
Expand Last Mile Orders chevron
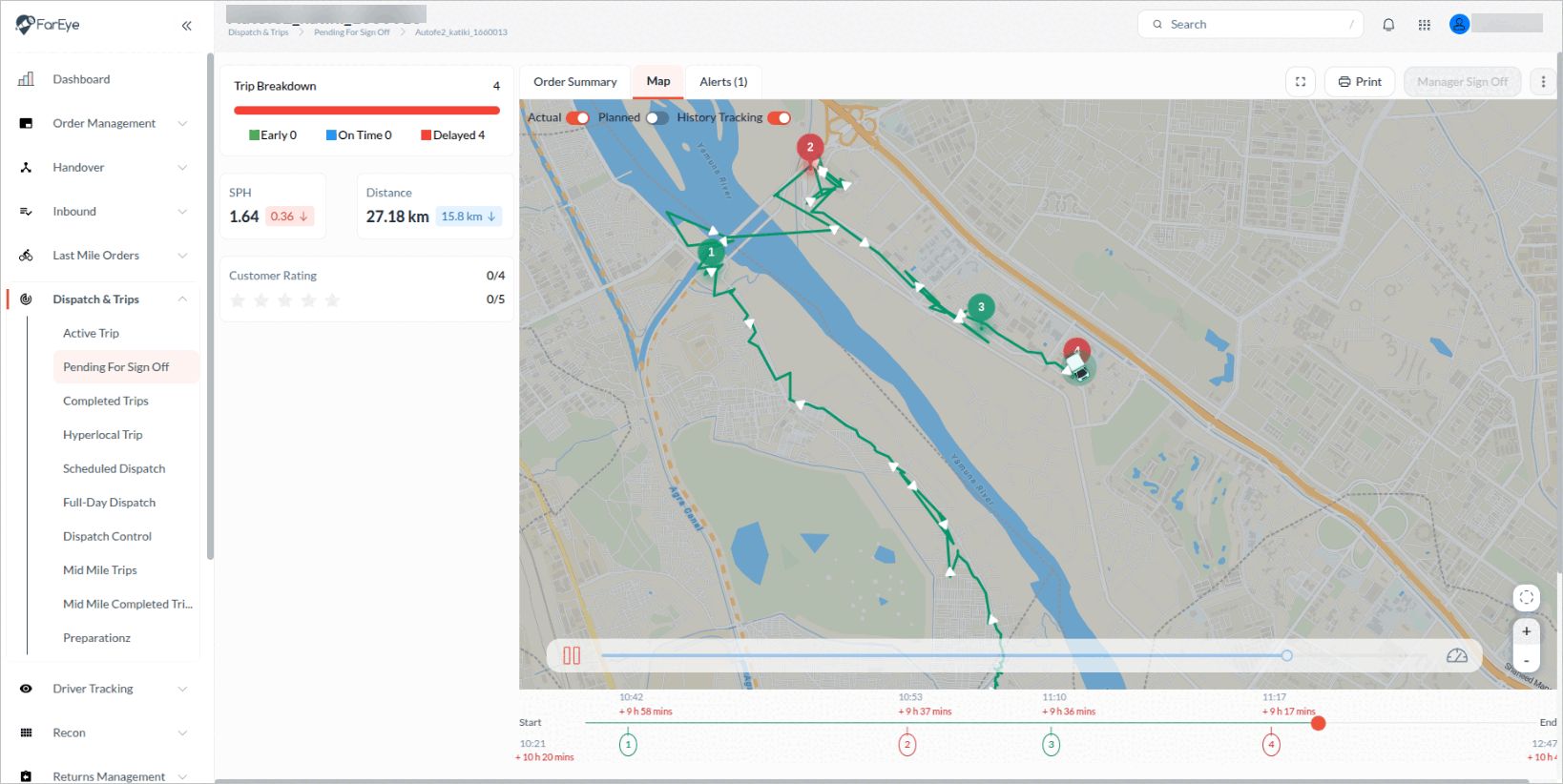point(182,256)
